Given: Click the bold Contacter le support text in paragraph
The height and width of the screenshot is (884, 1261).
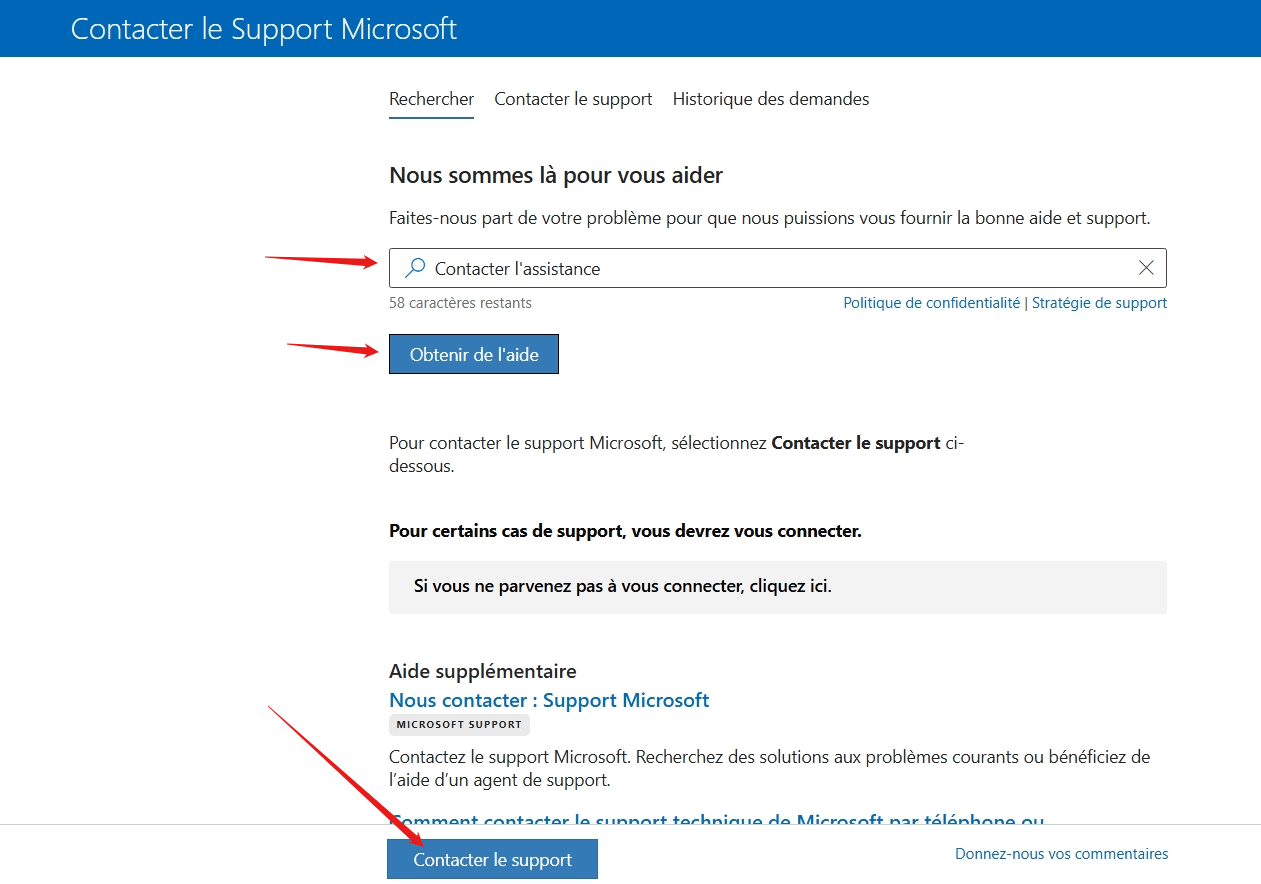Looking at the screenshot, I should pos(856,443).
